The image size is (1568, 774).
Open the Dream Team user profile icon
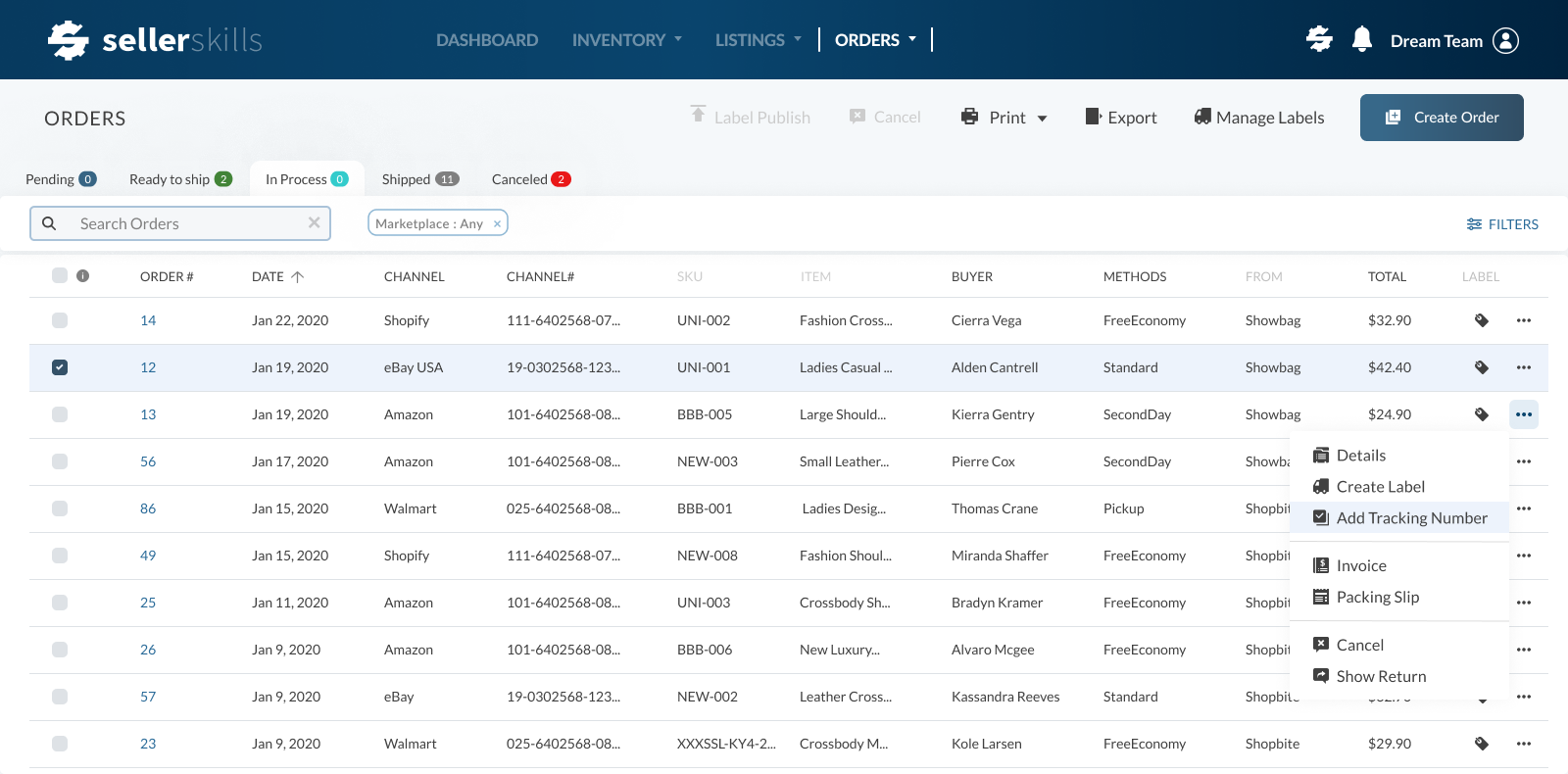1505,40
